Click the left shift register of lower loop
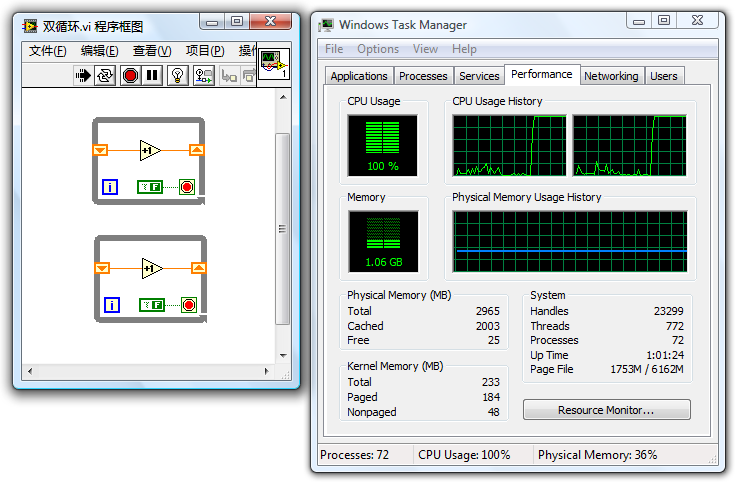 (101, 268)
